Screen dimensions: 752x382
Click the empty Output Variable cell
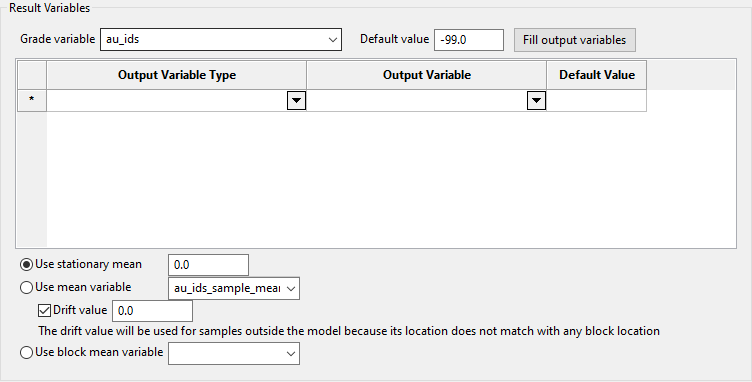pos(417,101)
